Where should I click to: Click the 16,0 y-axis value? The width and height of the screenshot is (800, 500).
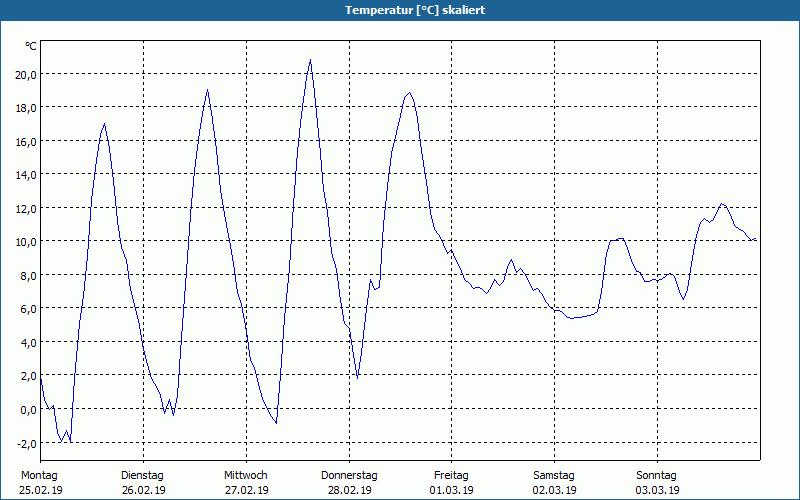(26, 142)
